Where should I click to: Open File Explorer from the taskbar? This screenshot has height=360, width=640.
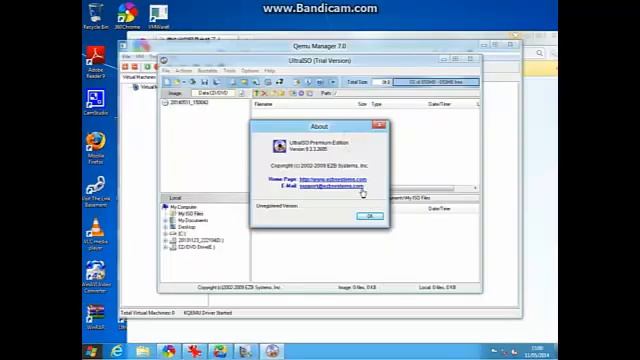tap(143, 351)
